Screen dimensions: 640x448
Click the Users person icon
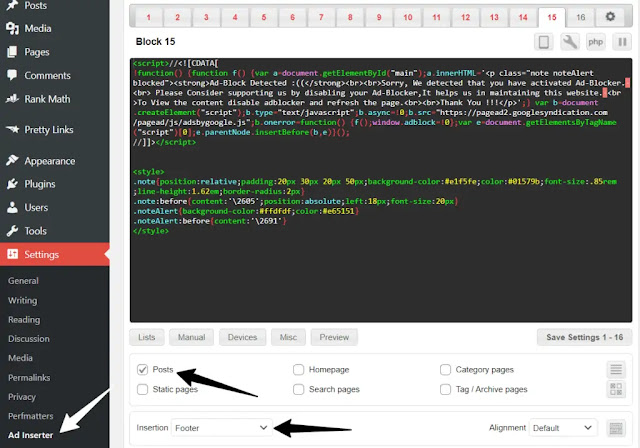coord(12,207)
